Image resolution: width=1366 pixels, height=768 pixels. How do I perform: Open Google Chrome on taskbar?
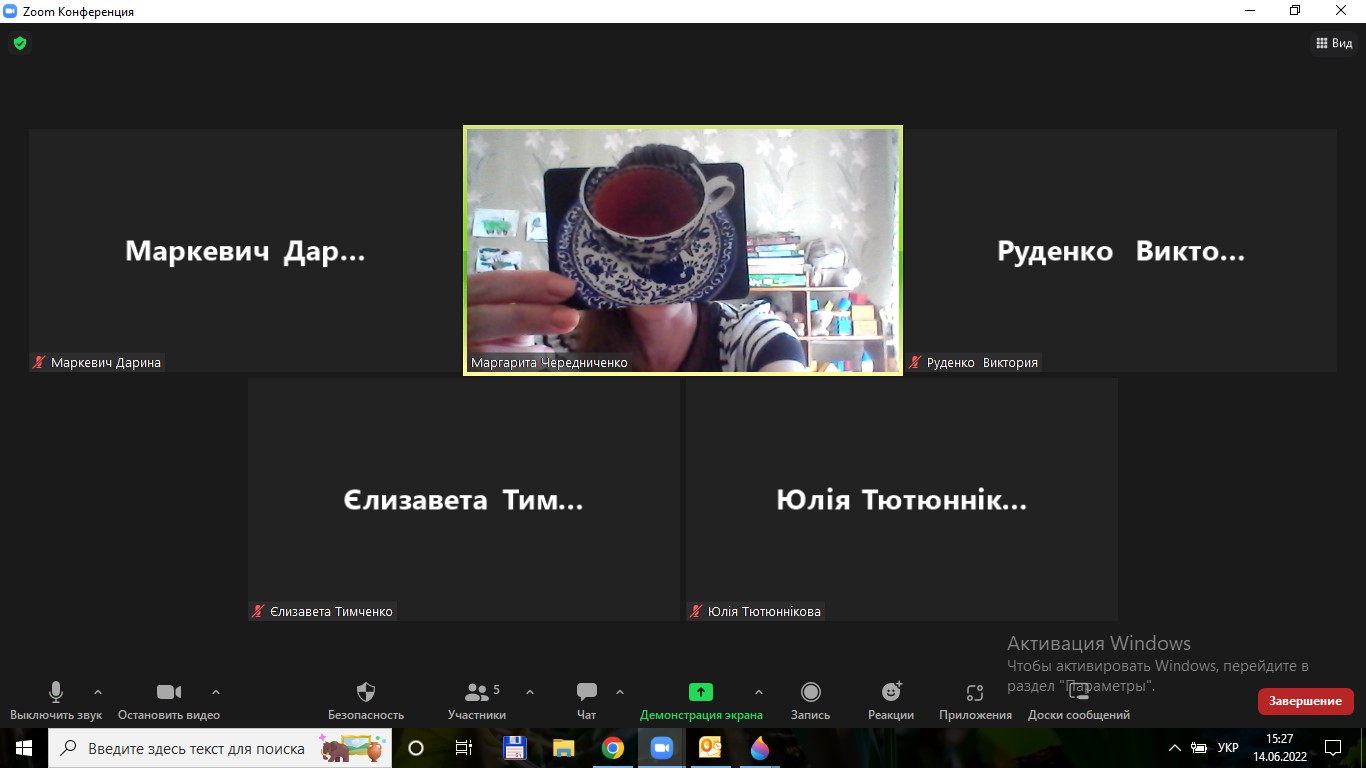click(x=613, y=748)
